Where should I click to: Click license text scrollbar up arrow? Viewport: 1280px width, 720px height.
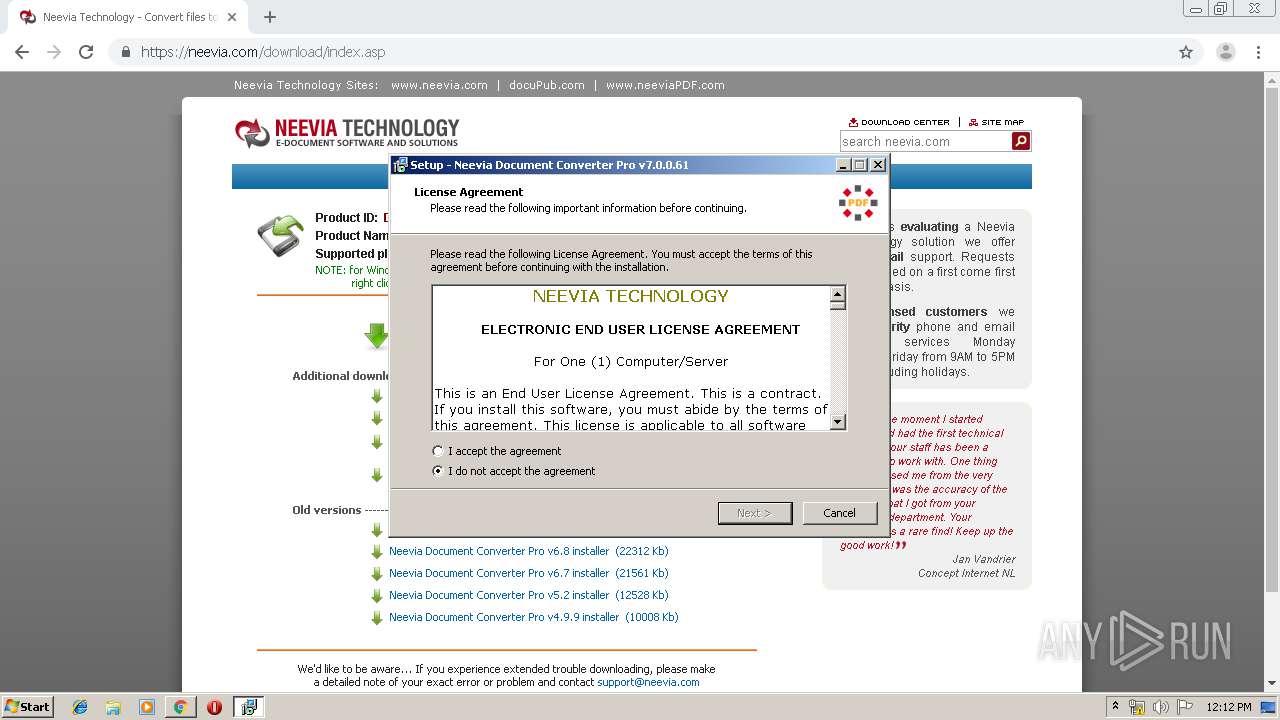pos(838,294)
